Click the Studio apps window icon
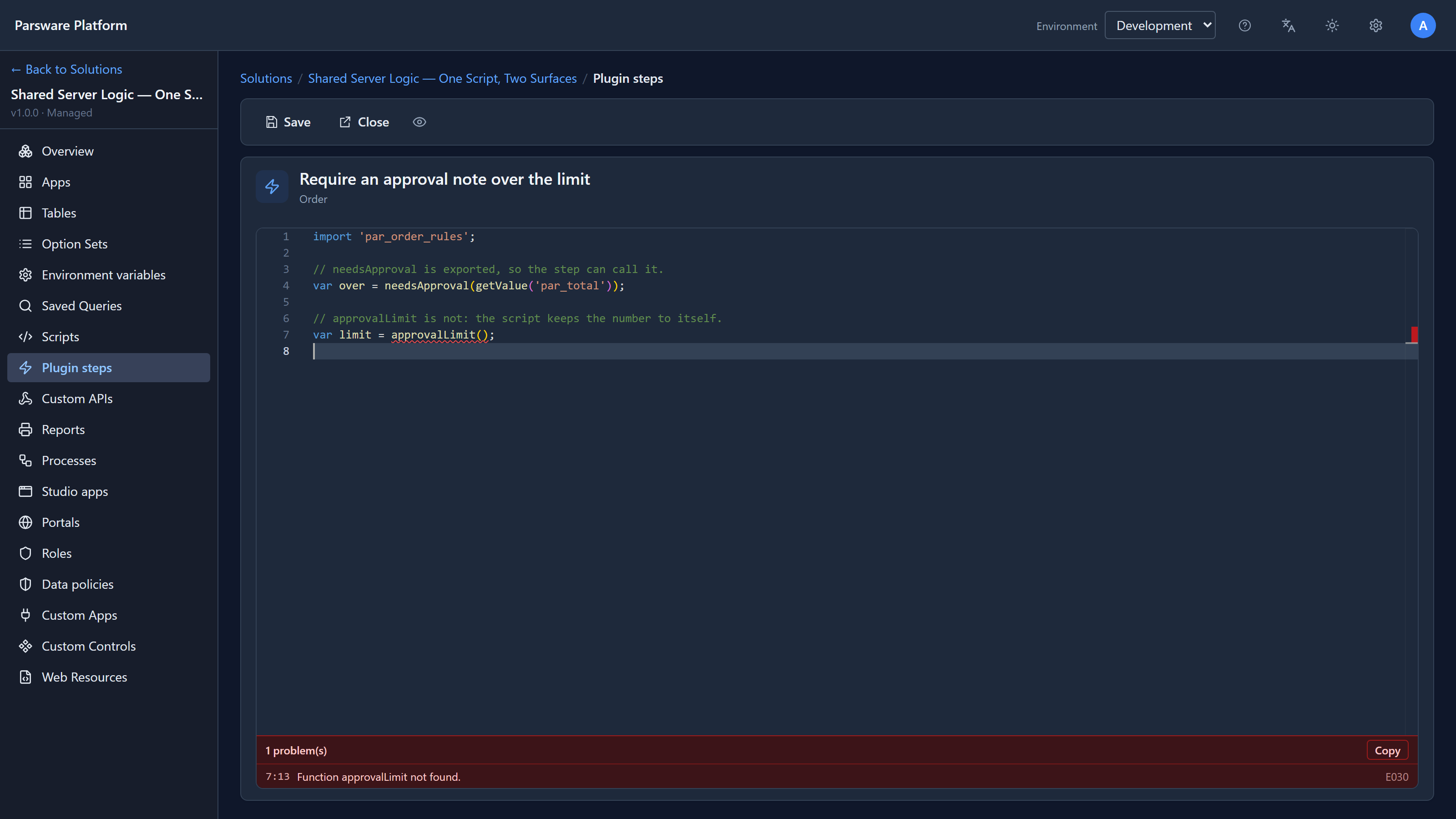 point(25,491)
